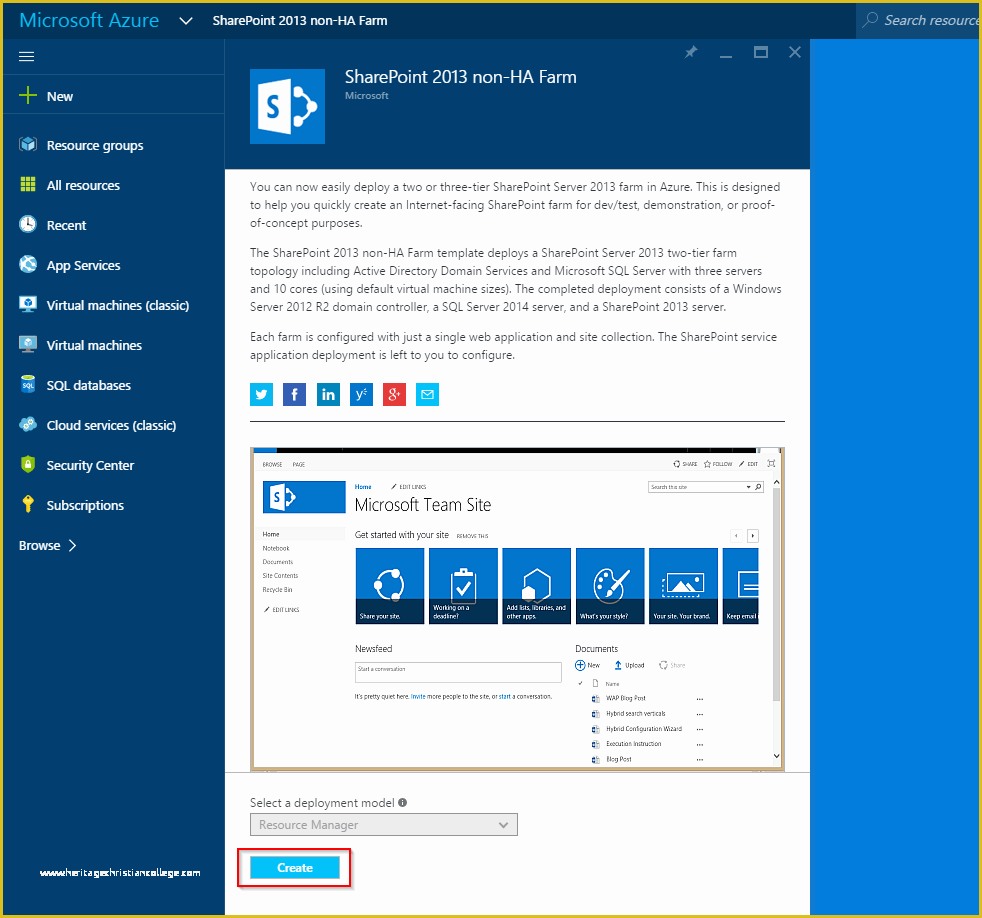Open Cloud services (classic)
Image resolution: width=982 pixels, height=918 pixels.
pyautogui.click(x=111, y=426)
